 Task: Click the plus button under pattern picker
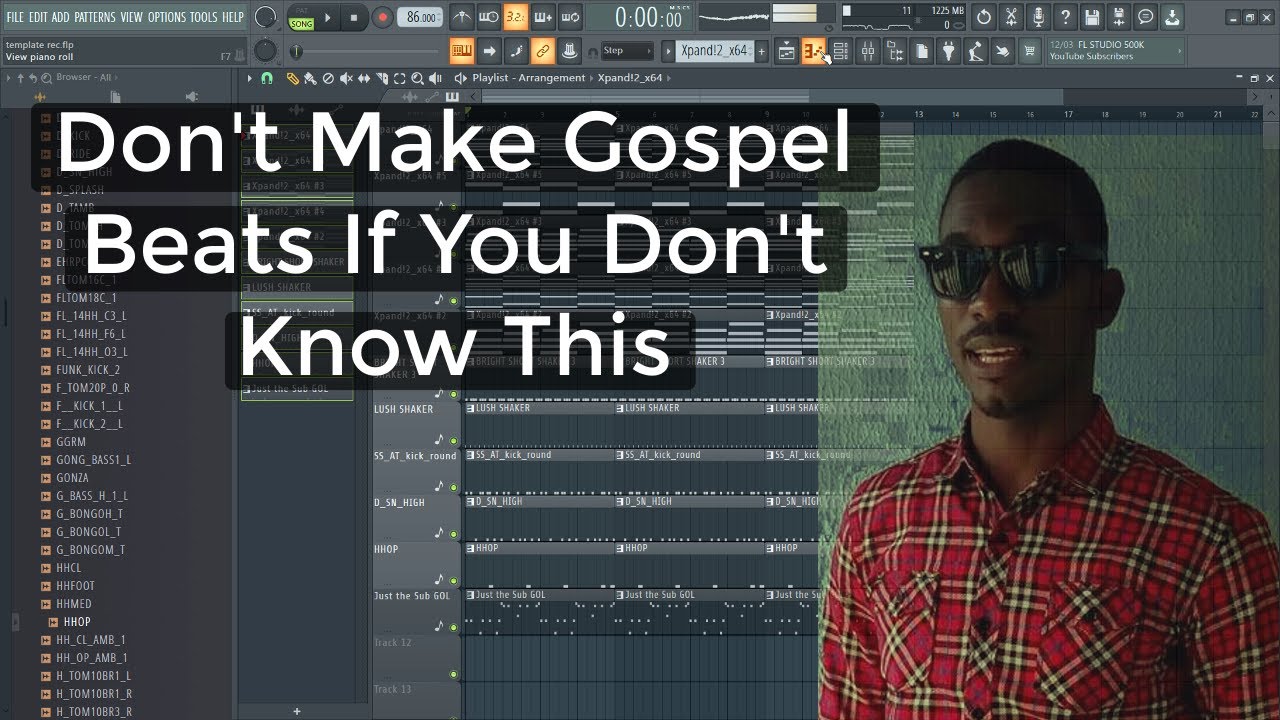point(296,711)
